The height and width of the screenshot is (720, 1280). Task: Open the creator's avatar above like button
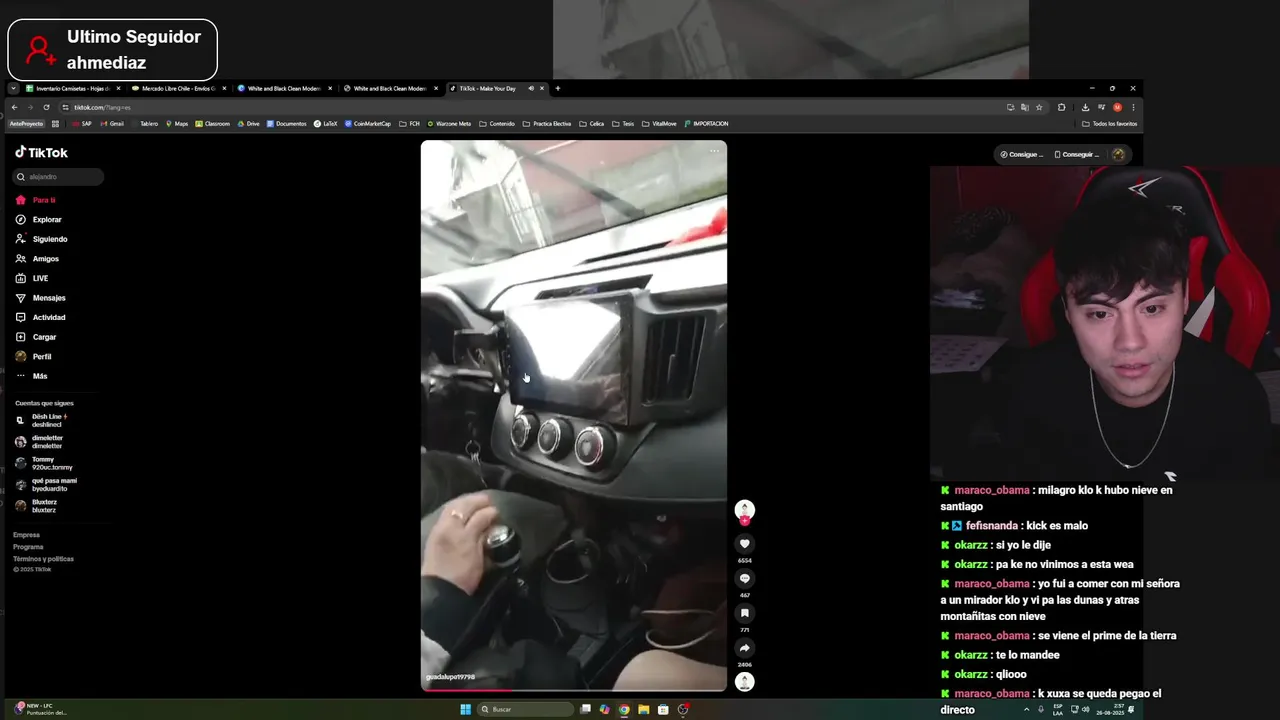pyautogui.click(x=744, y=510)
